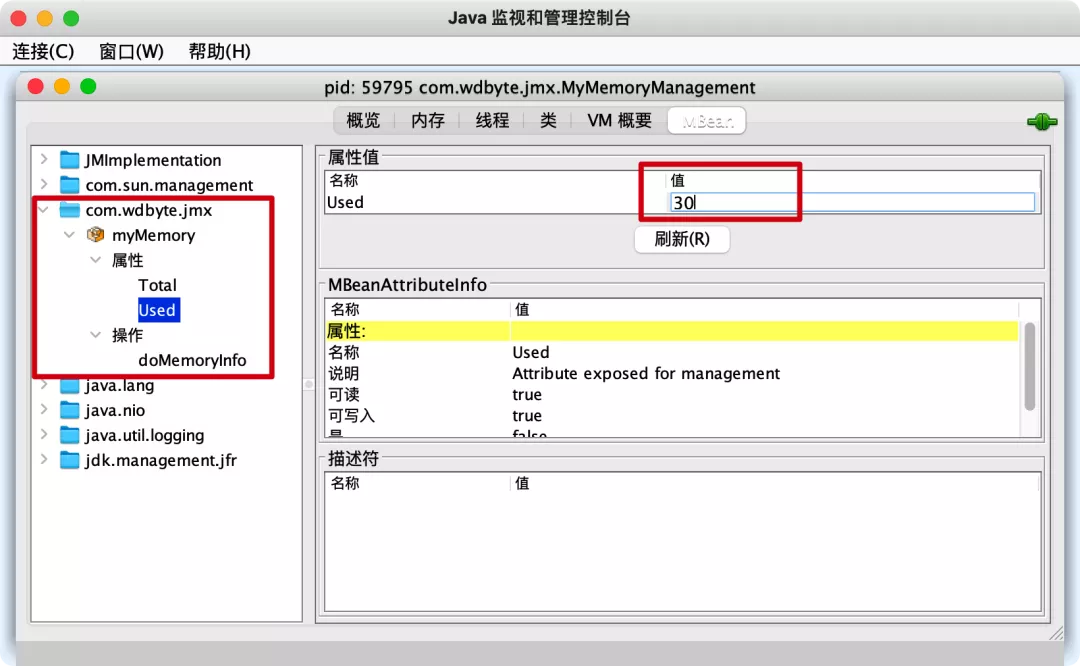Screen dimensions: 1080x666
Task: Click the com.sun.management folder icon
Action: [70, 185]
